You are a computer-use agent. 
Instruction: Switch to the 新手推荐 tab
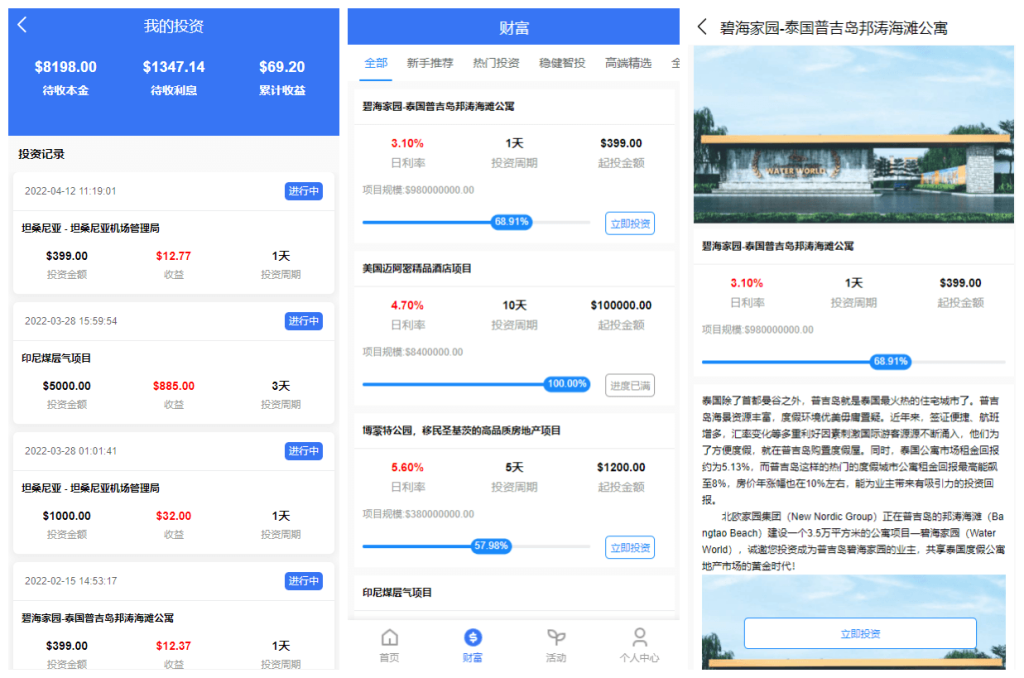pos(430,63)
